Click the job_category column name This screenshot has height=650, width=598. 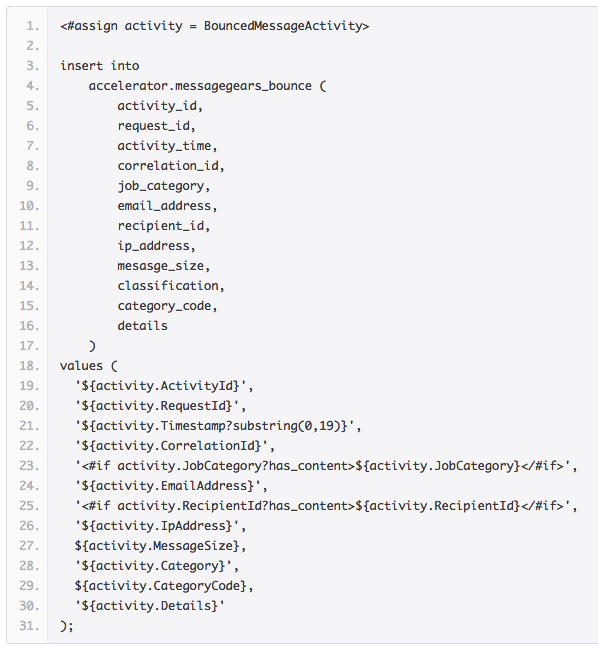pos(164,186)
